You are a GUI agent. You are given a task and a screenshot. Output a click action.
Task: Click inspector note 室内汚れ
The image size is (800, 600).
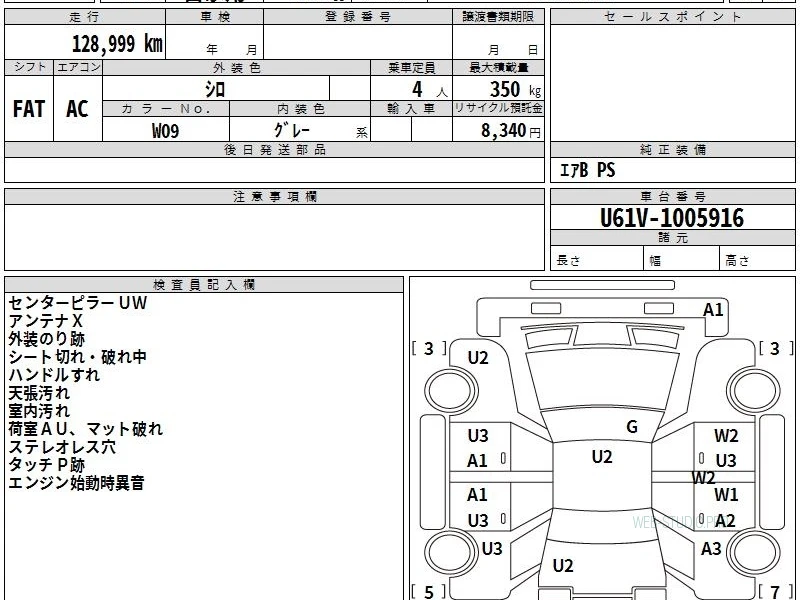click(x=39, y=411)
